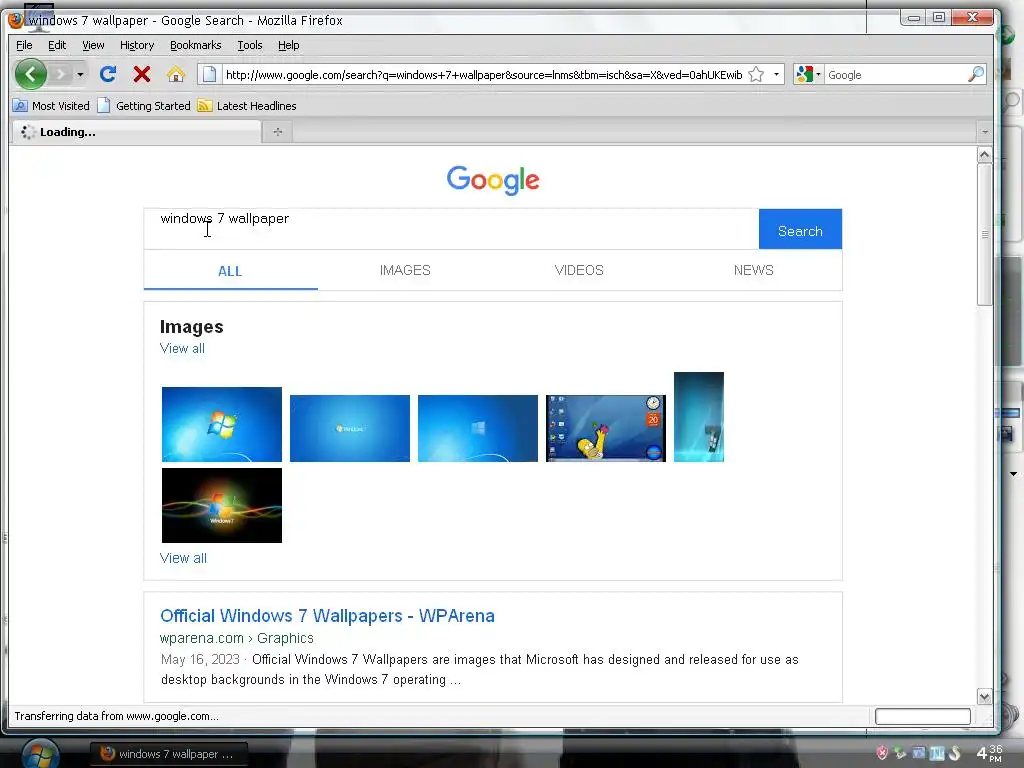This screenshot has width=1024, height=768.
Task: Select the ALL results tab
Action: [230, 271]
